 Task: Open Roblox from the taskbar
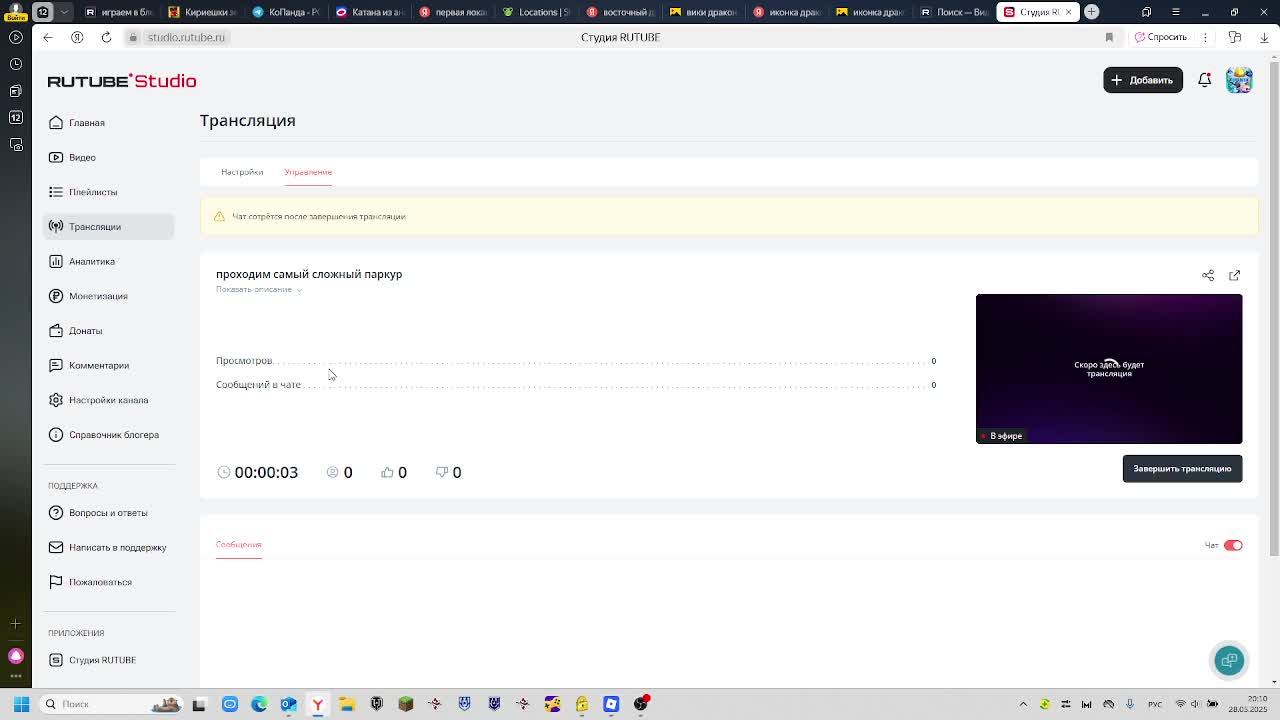coord(611,704)
